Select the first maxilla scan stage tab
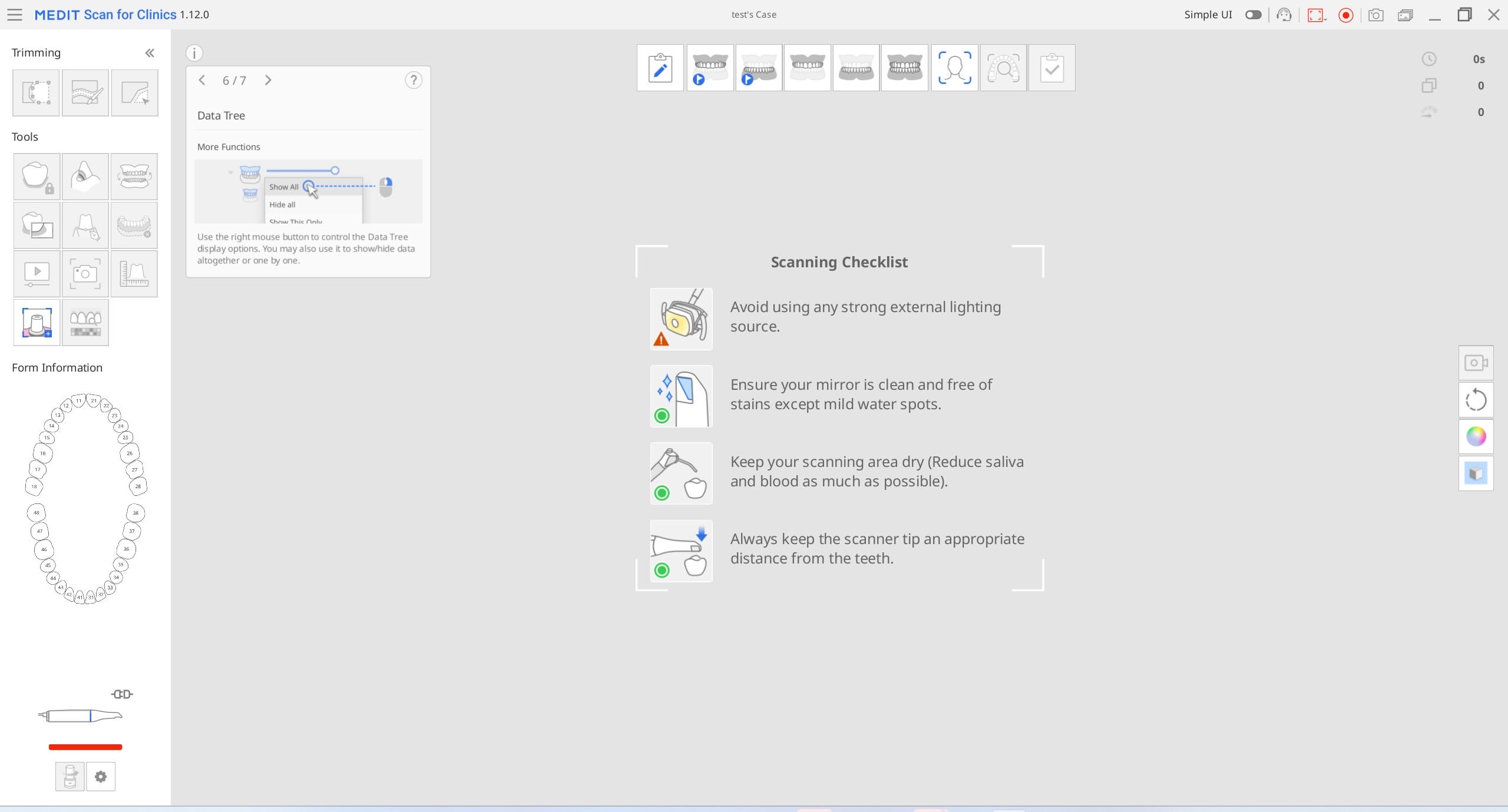 pyautogui.click(x=710, y=68)
